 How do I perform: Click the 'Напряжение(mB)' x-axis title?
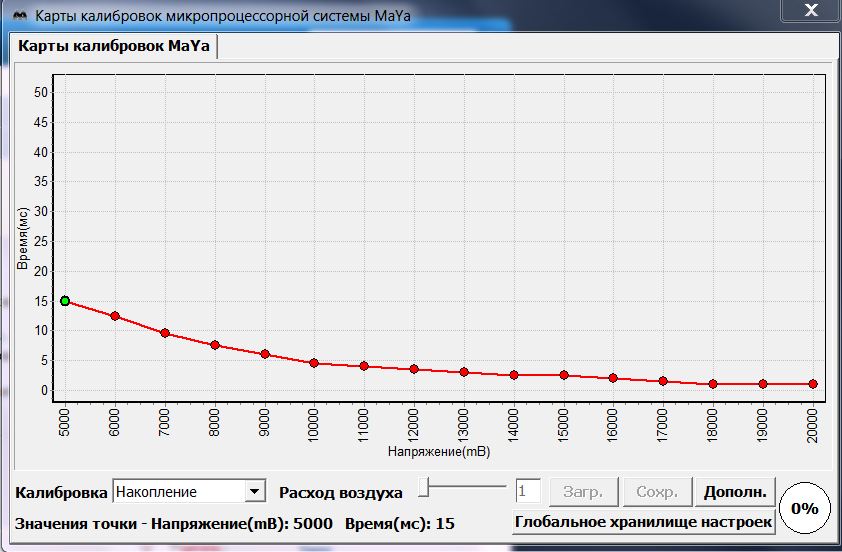coord(439,452)
